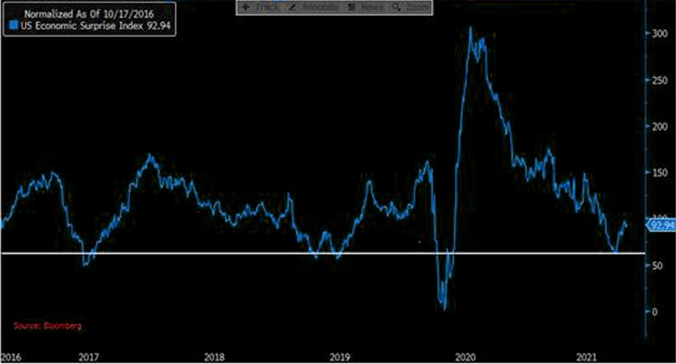Click the 150 y-axis label
Viewport: 676px width, 364px height.
(660, 173)
